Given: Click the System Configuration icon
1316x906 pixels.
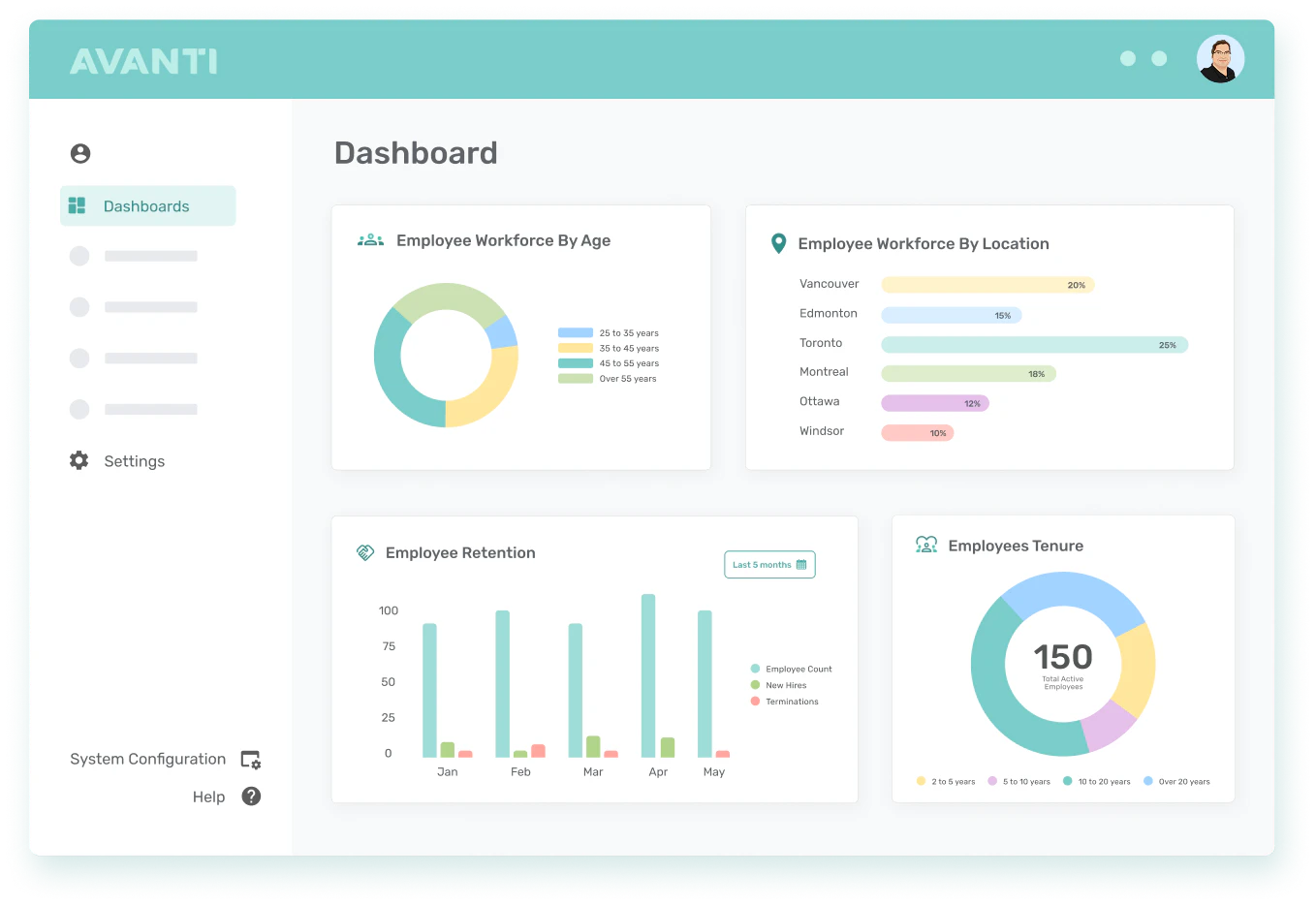Looking at the screenshot, I should point(250,759).
